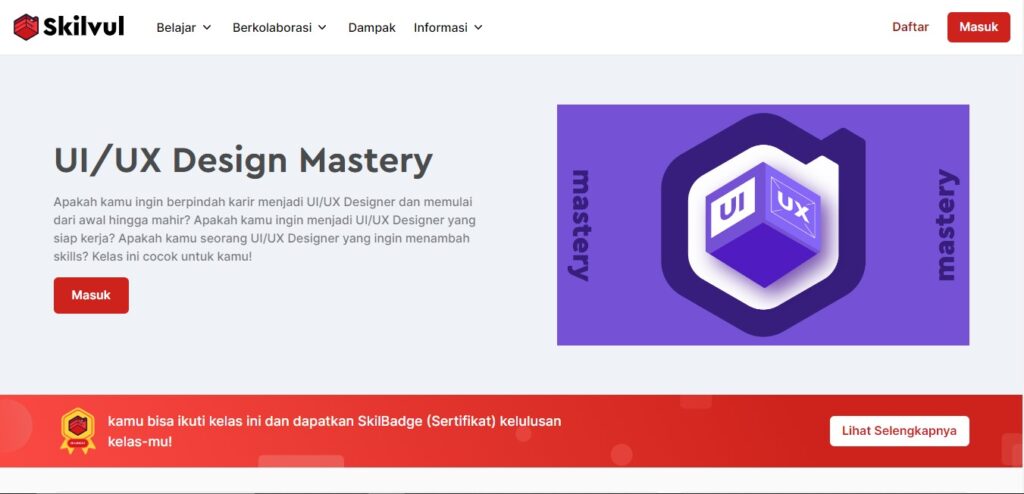The width and height of the screenshot is (1024, 494).
Task: Click the Masuk button below the course description
Action: point(91,295)
